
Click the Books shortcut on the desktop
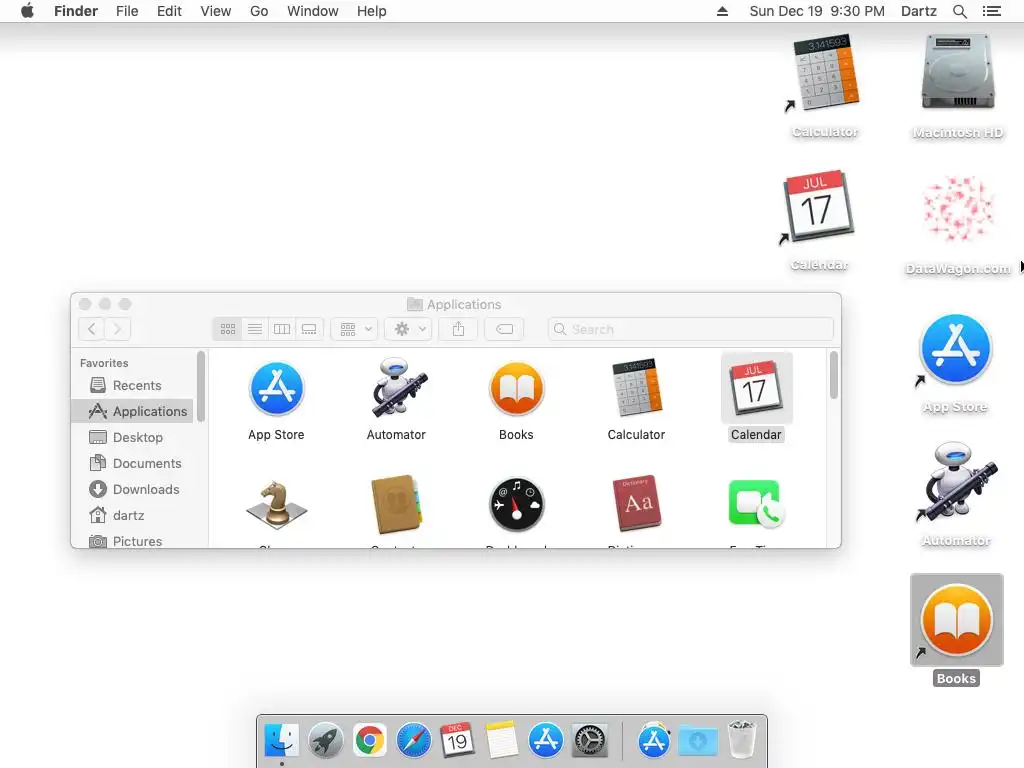(x=957, y=620)
